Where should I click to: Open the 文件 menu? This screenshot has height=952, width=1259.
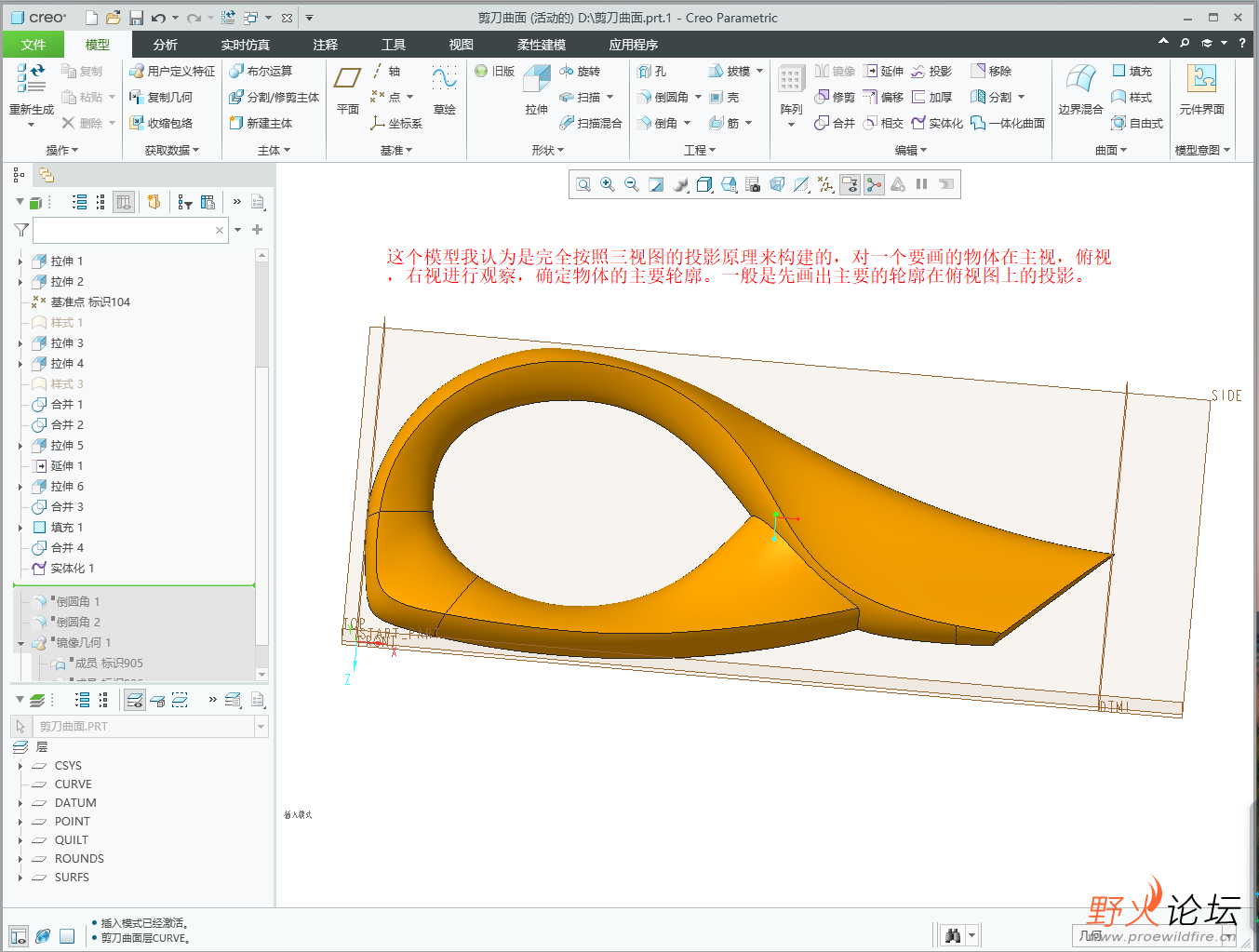pos(33,45)
